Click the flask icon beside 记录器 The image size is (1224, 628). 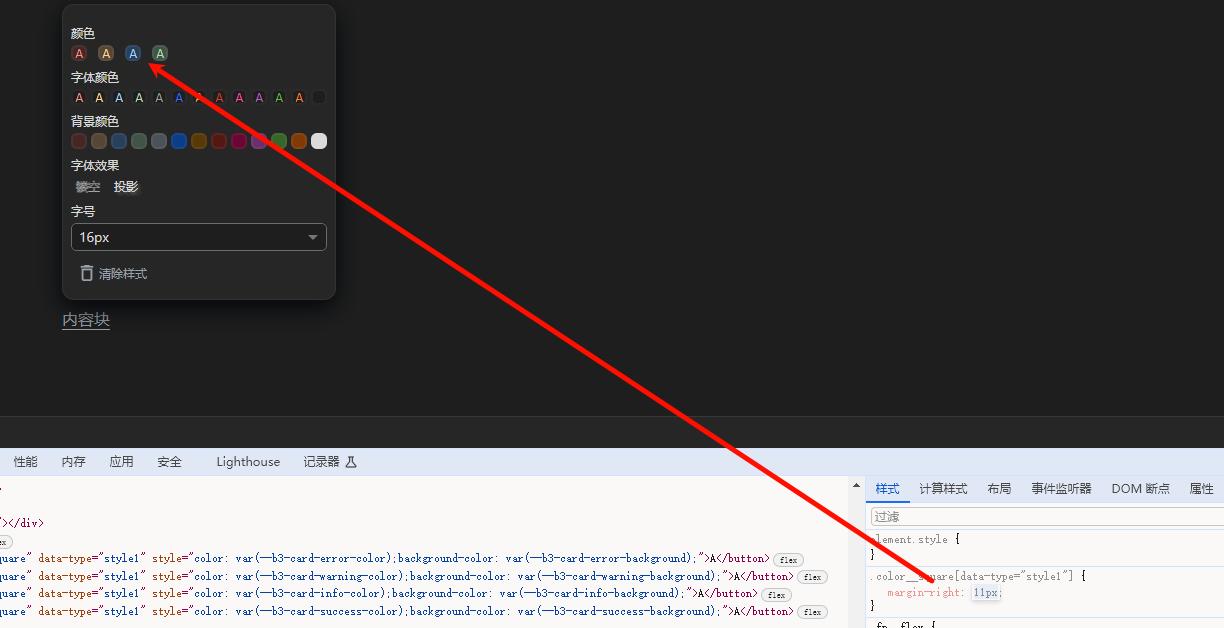[x=351, y=462]
